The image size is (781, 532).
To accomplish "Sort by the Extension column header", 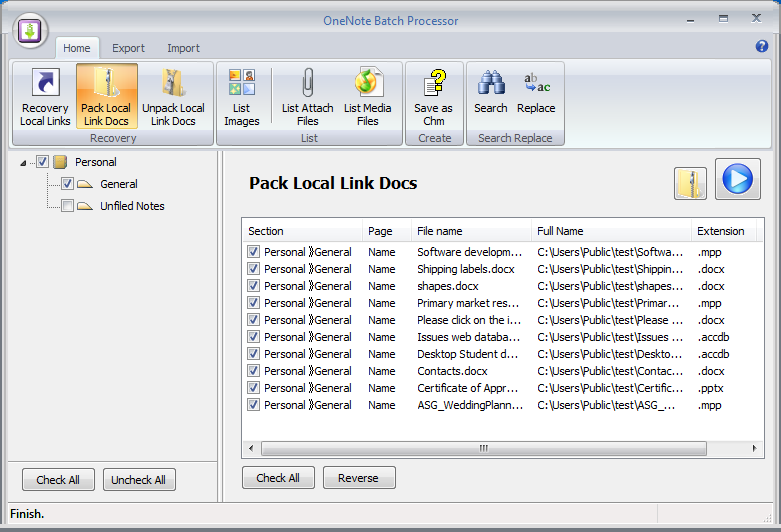I will pyautogui.click(x=724, y=231).
